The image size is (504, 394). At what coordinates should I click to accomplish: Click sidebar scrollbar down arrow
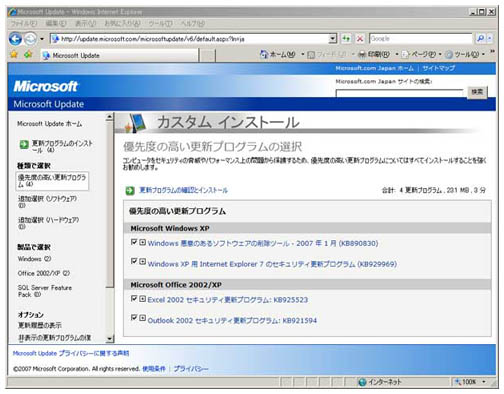(109, 339)
